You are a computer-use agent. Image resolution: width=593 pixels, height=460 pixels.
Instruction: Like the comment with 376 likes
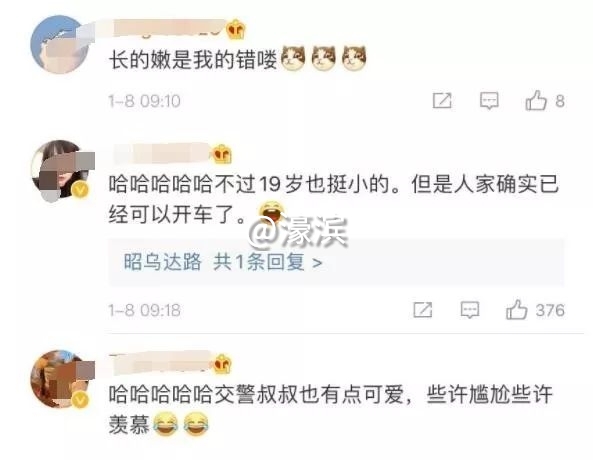coord(516,309)
